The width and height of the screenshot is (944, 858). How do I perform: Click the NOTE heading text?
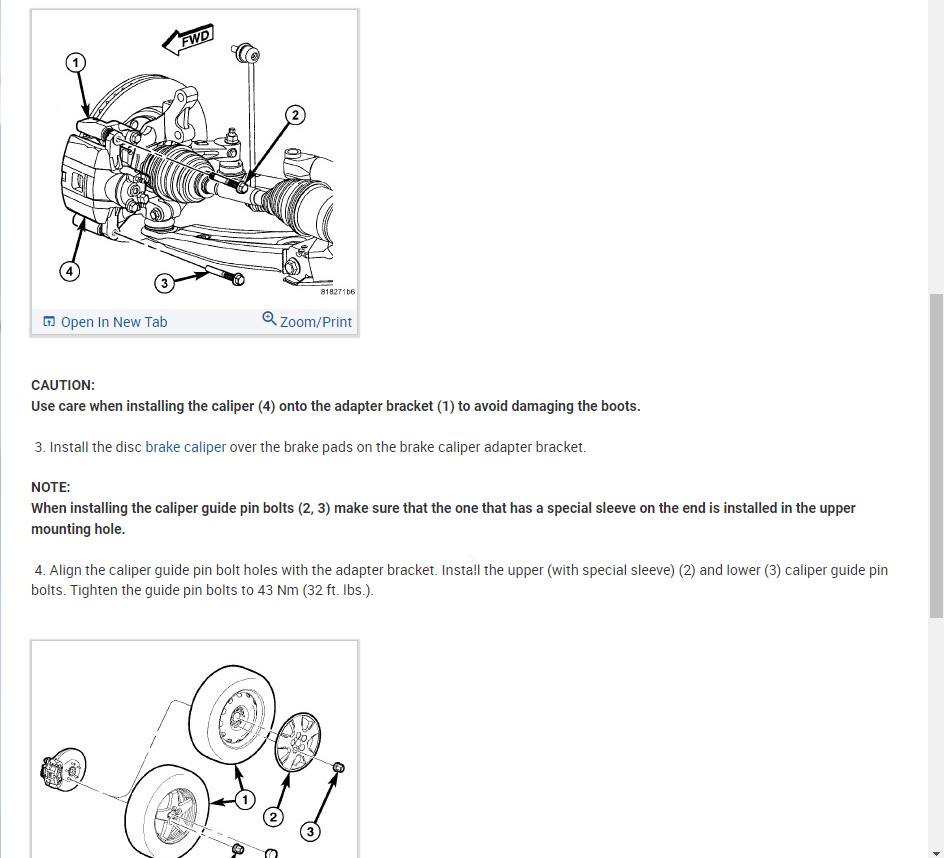[51, 487]
